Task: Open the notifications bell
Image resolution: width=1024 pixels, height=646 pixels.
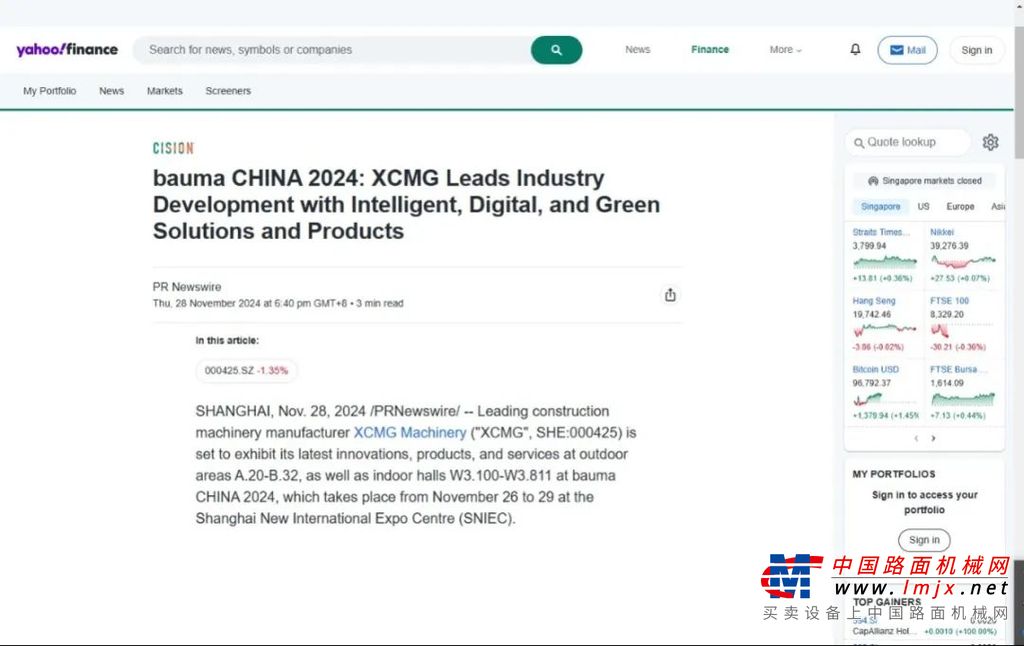Action: pyautogui.click(x=855, y=50)
